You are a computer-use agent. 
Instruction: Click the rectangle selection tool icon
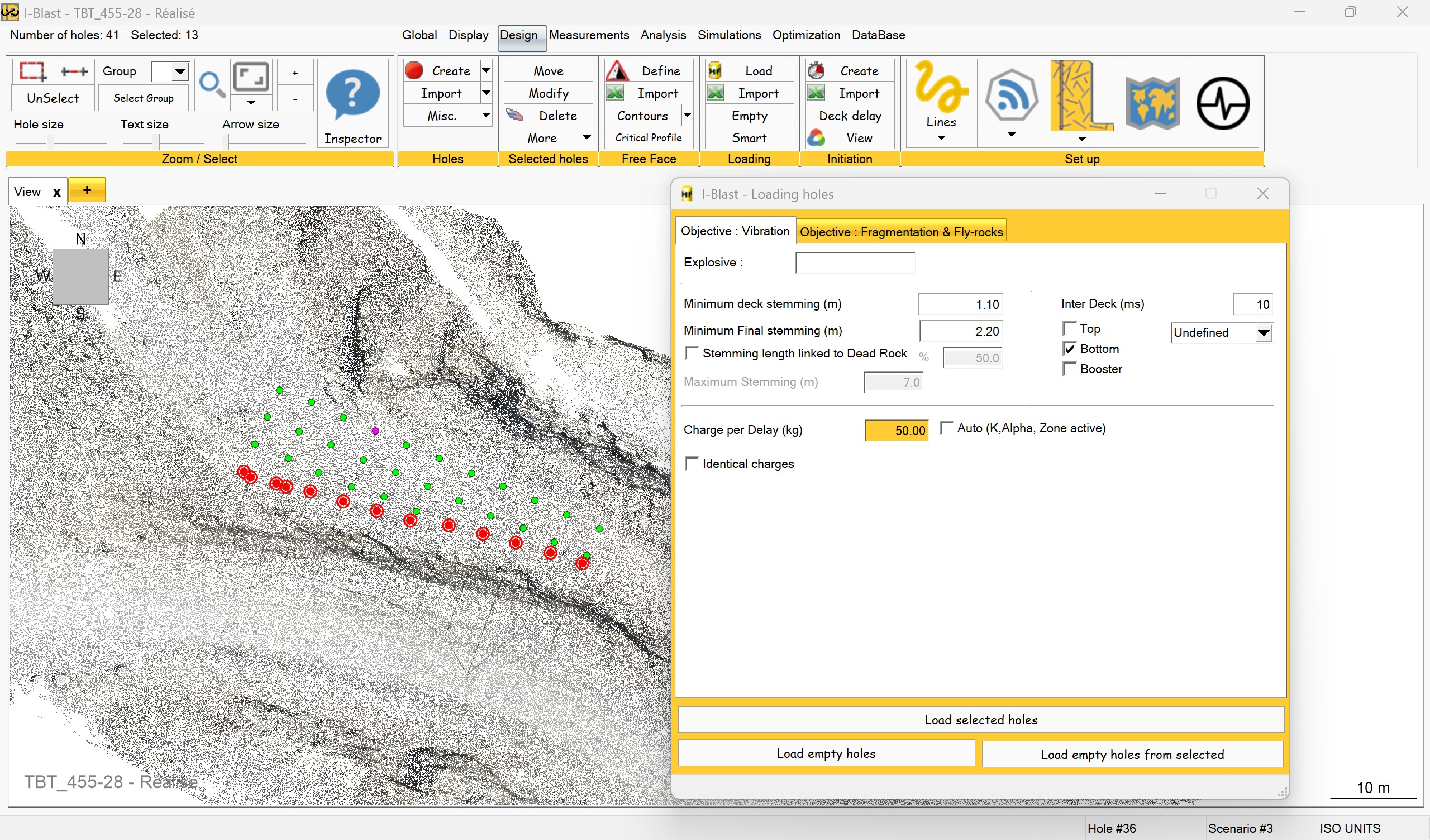coord(32,71)
